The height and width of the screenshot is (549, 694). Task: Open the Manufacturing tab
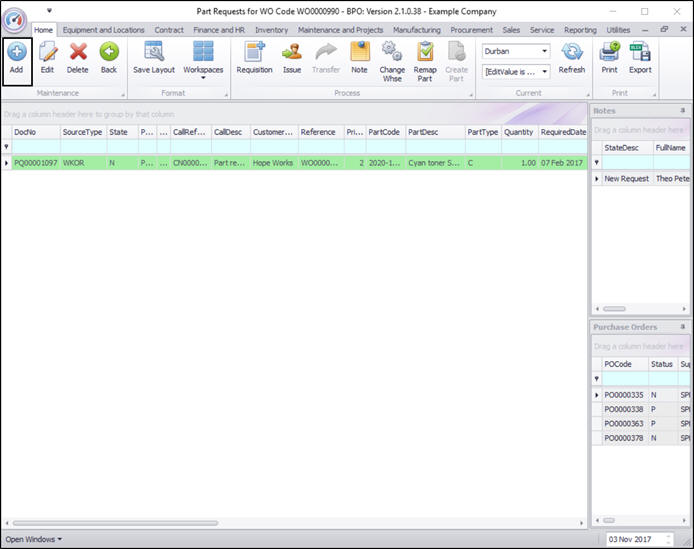(x=417, y=30)
